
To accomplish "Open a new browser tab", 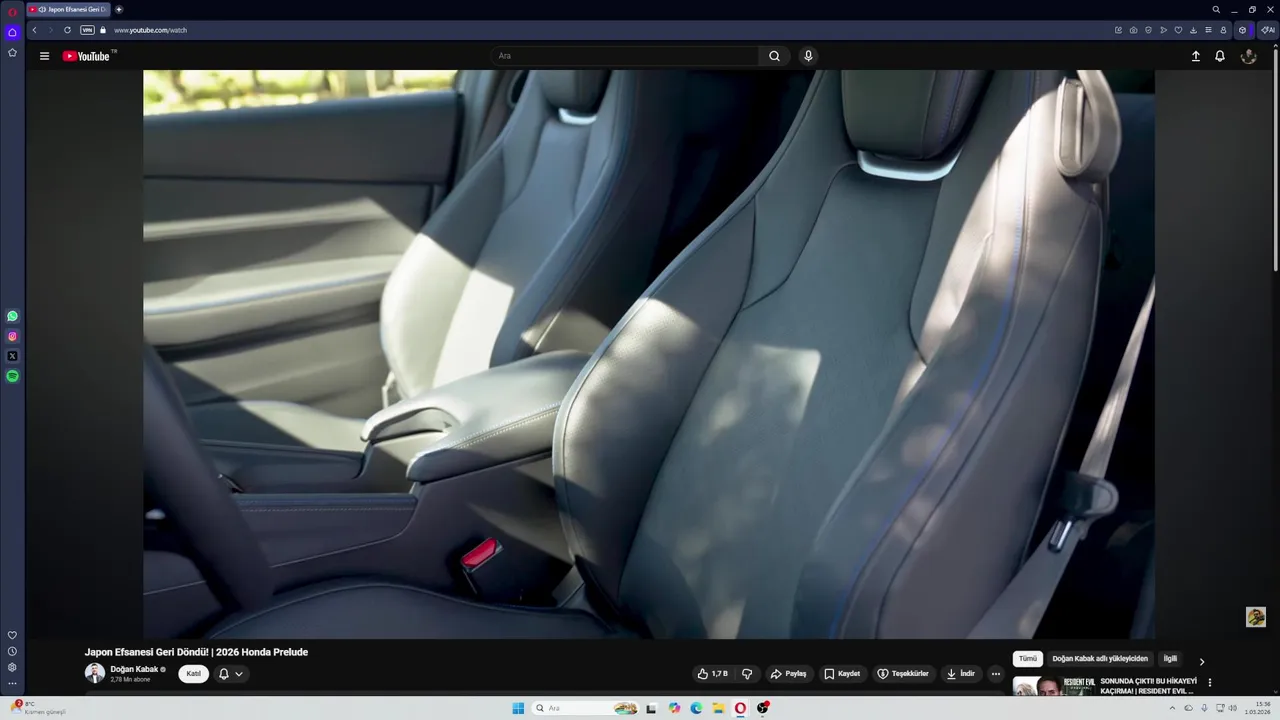I will pyautogui.click(x=119, y=9).
